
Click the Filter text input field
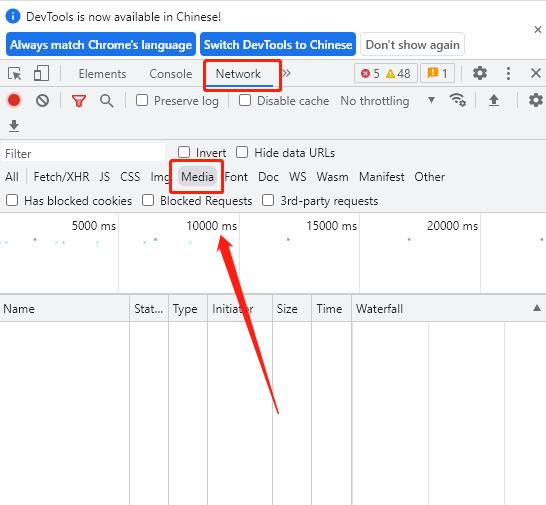click(84, 153)
